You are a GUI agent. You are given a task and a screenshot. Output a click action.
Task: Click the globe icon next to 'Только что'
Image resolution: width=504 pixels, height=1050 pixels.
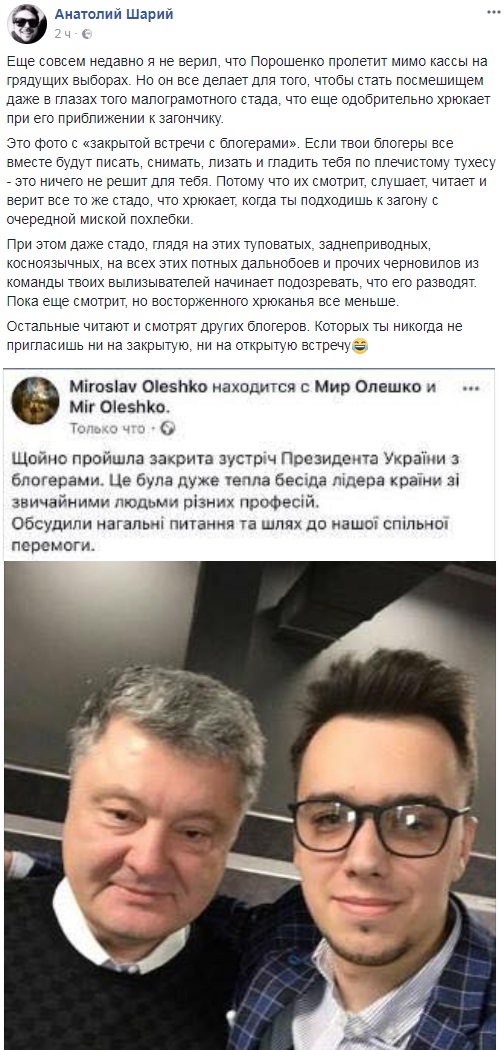(x=167, y=429)
